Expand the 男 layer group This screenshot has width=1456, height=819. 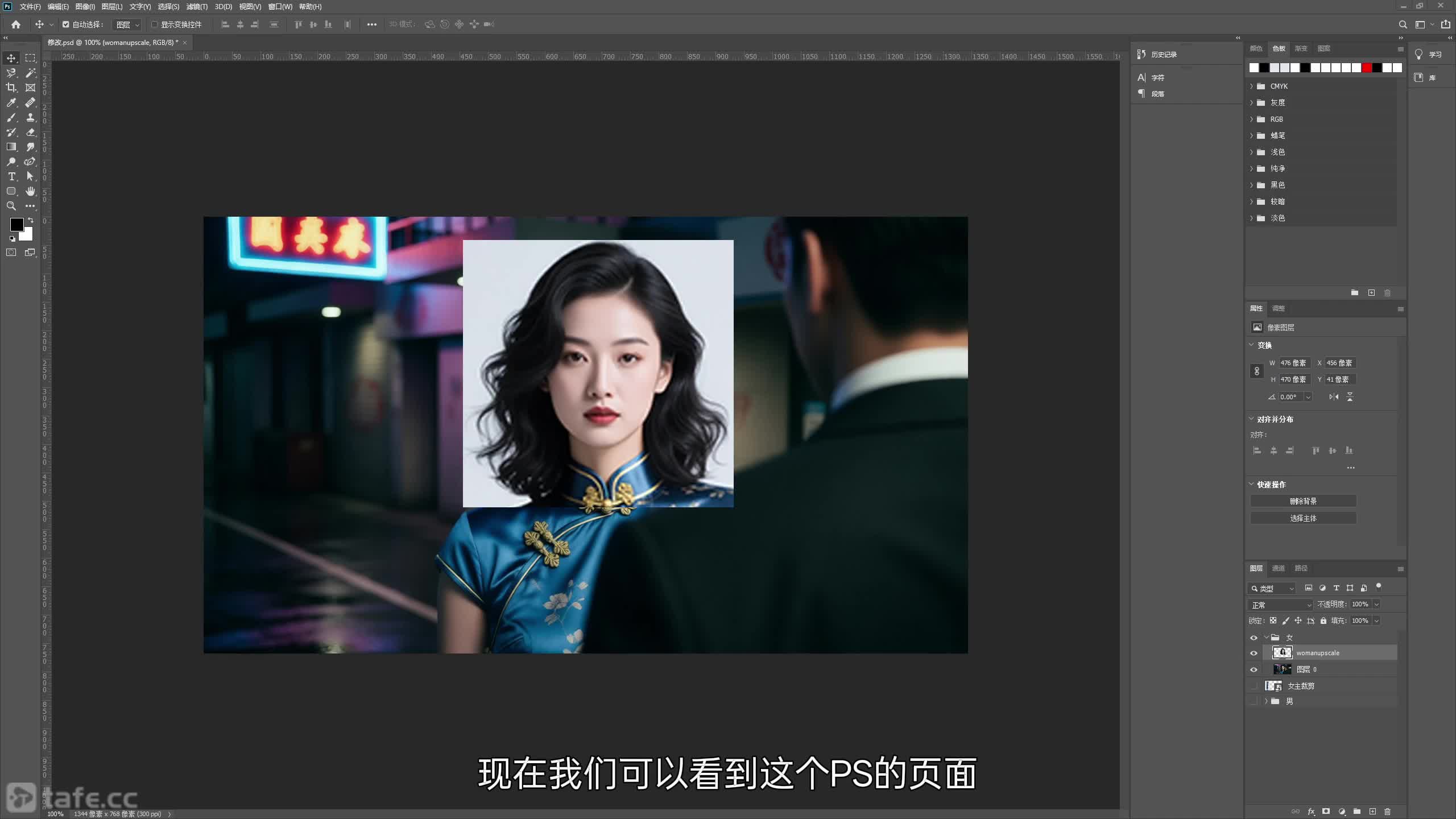(1266, 701)
